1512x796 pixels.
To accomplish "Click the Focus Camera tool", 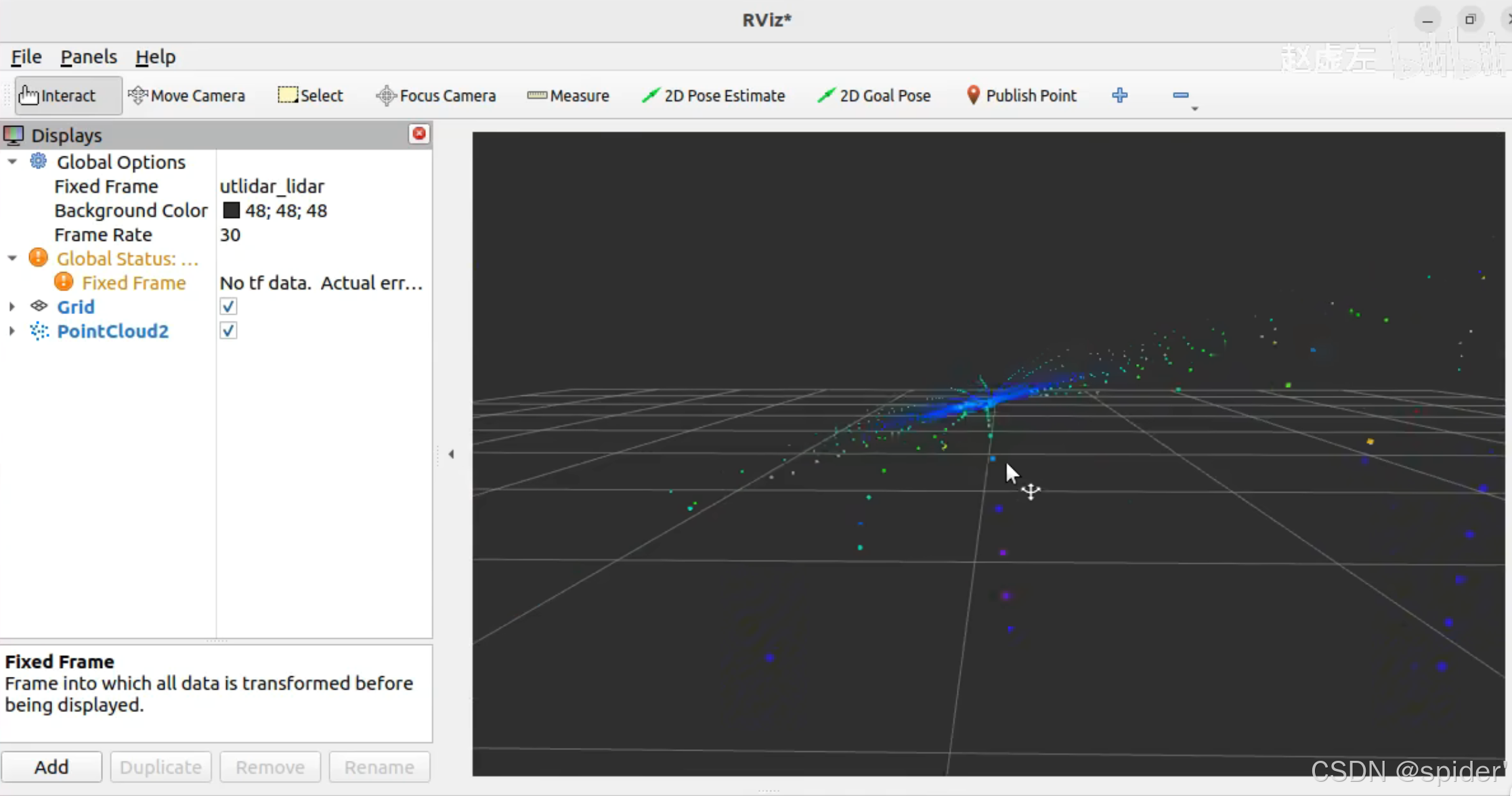I will (x=436, y=95).
